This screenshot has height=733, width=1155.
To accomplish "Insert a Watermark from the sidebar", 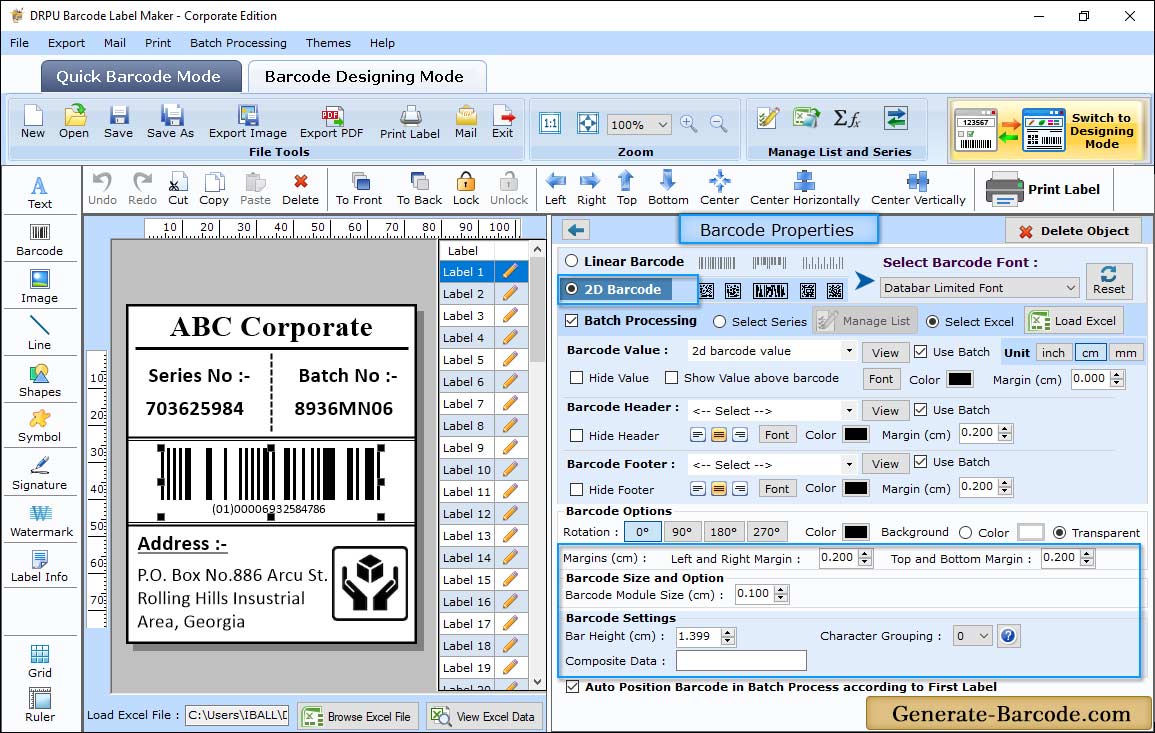I will click(x=41, y=521).
